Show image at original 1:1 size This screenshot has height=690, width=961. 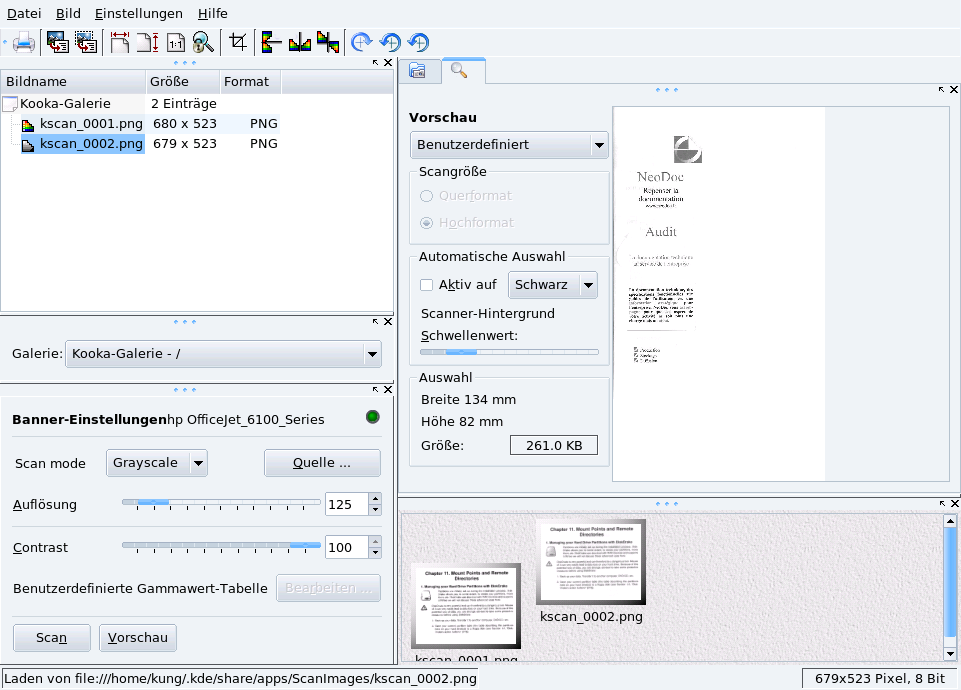(x=176, y=42)
